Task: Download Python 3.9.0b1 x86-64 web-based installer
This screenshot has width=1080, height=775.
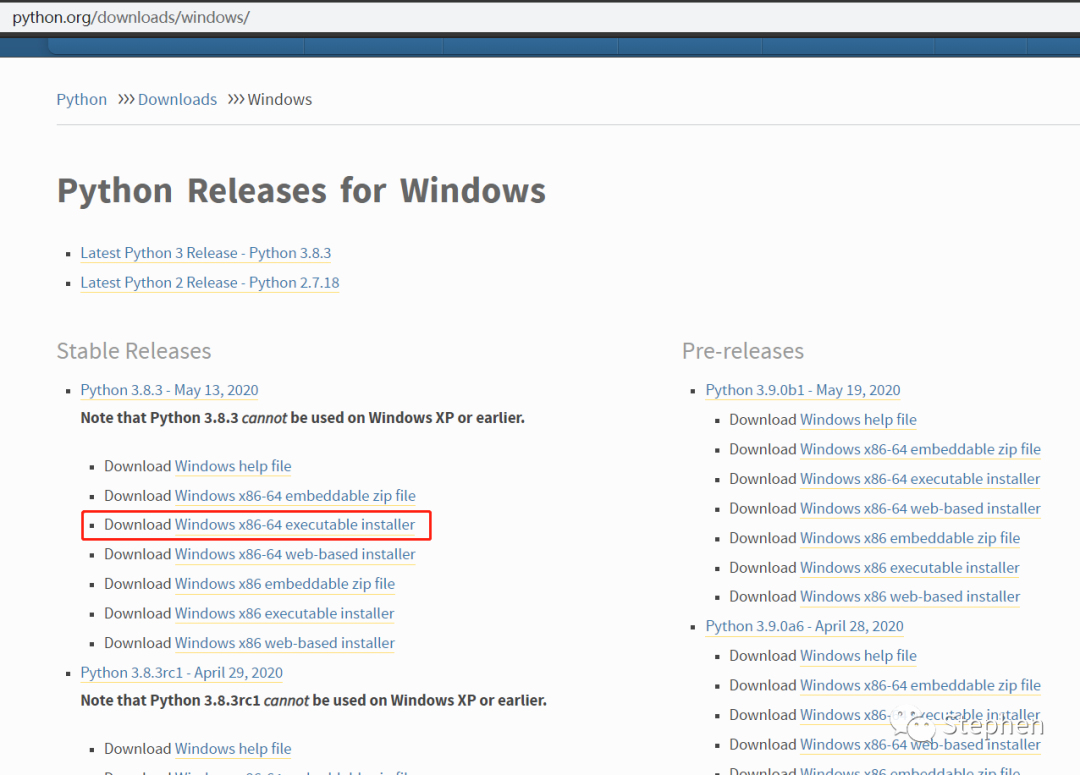Action: click(920, 508)
